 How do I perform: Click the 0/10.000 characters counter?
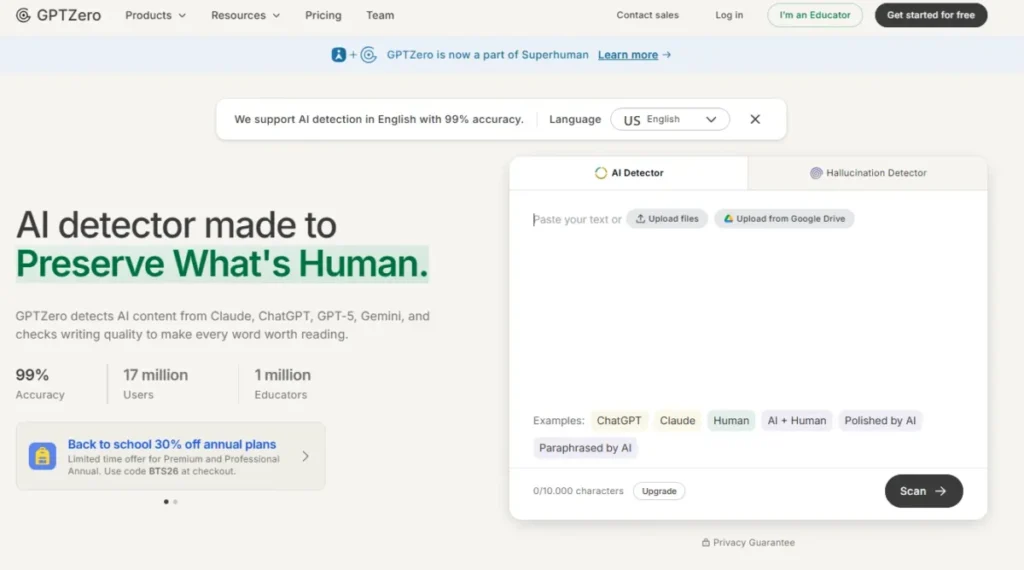point(578,491)
